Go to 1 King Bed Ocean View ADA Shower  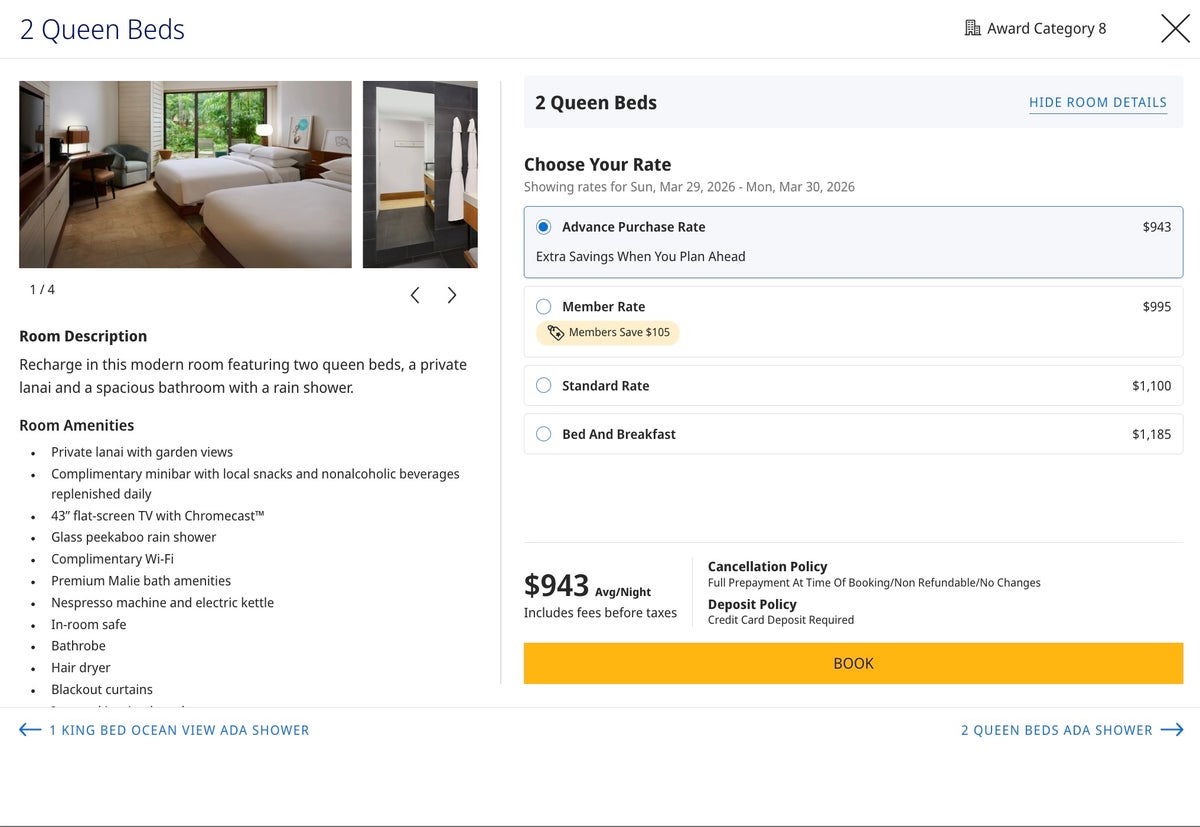[x=179, y=730]
